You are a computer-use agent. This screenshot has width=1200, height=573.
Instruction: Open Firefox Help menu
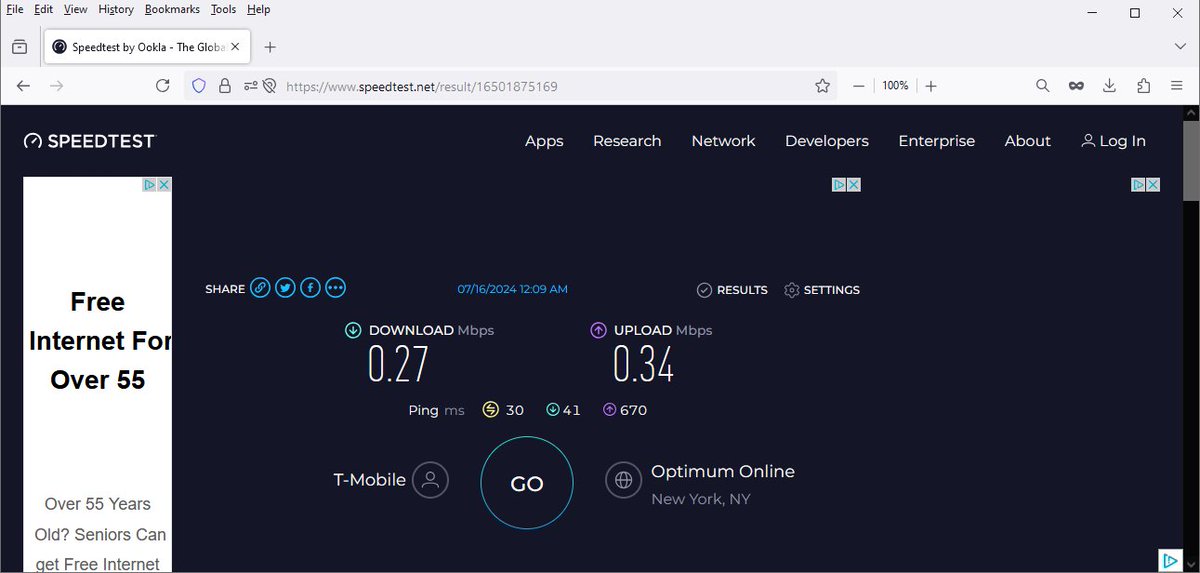click(x=258, y=9)
